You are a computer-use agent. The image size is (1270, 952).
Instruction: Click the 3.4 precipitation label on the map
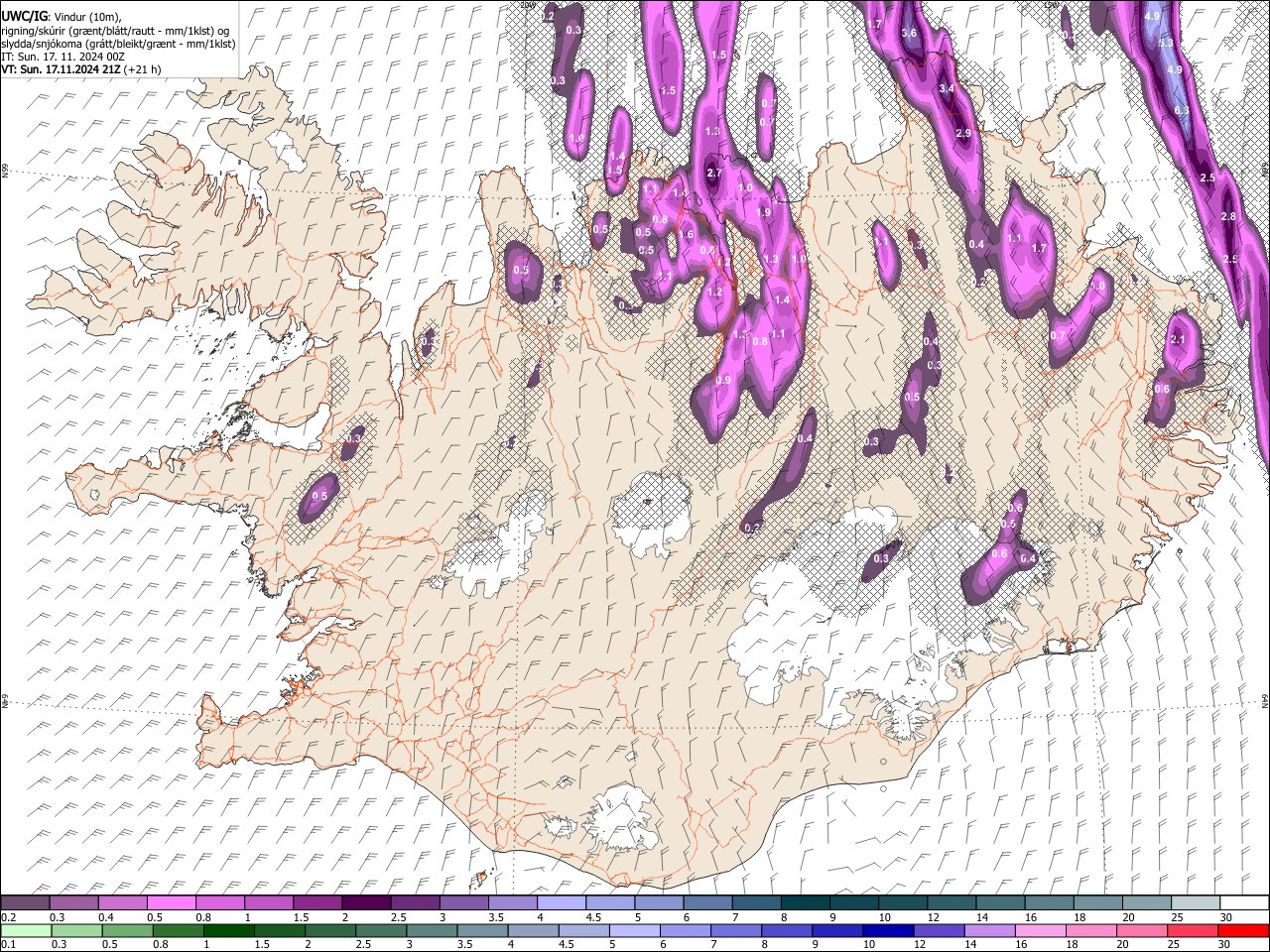tap(947, 89)
